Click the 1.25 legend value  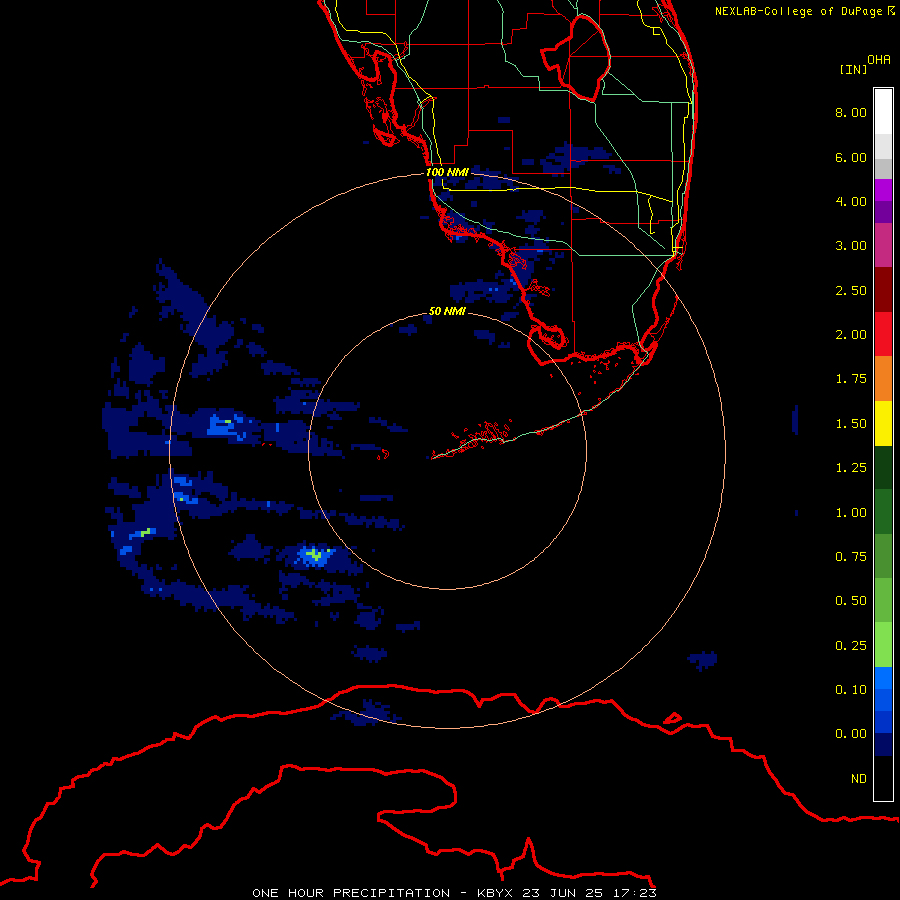click(x=851, y=468)
